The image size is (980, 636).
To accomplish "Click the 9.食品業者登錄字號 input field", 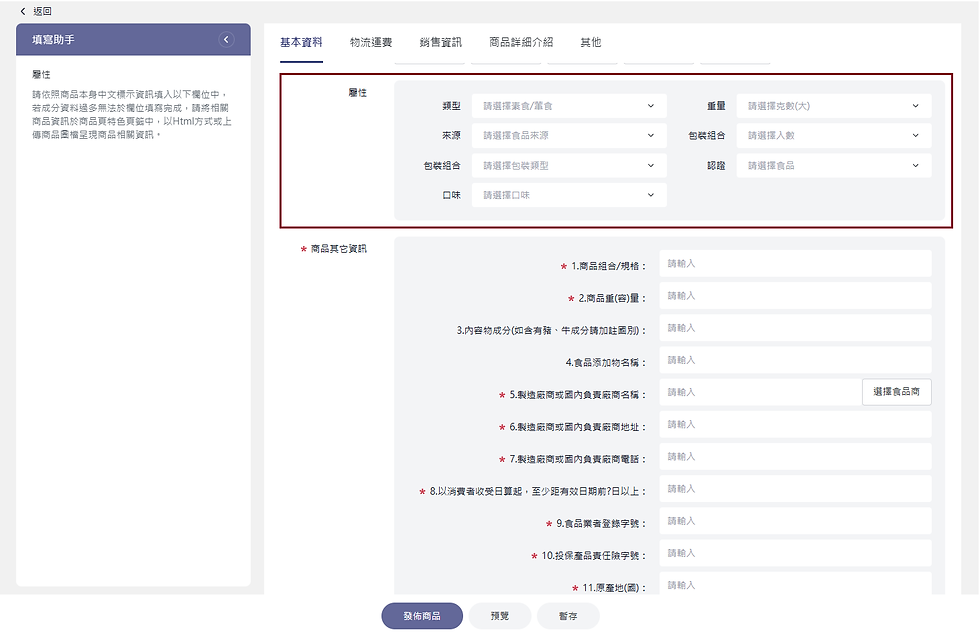I will pyautogui.click(x=795, y=521).
